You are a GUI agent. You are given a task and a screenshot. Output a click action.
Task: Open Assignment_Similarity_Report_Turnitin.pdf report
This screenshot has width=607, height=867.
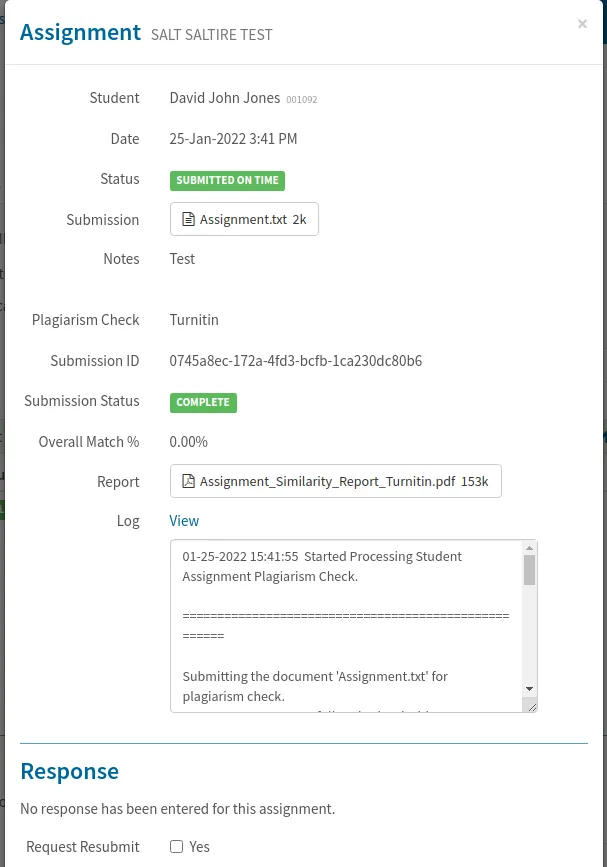[x=336, y=481]
